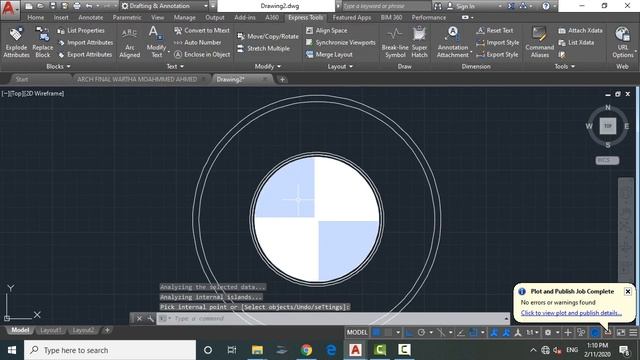Select the Stretch Multiple tool

[x=264, y=49]
